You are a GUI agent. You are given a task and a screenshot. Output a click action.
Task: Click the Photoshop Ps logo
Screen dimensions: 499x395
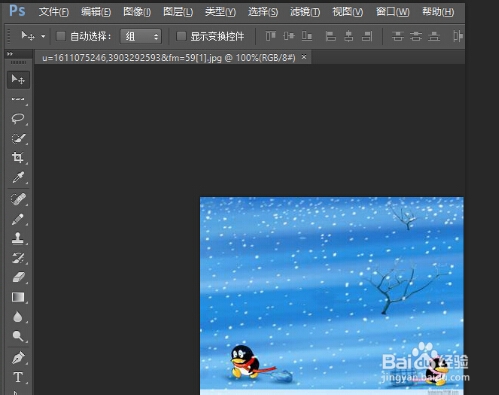click(17, 11)
